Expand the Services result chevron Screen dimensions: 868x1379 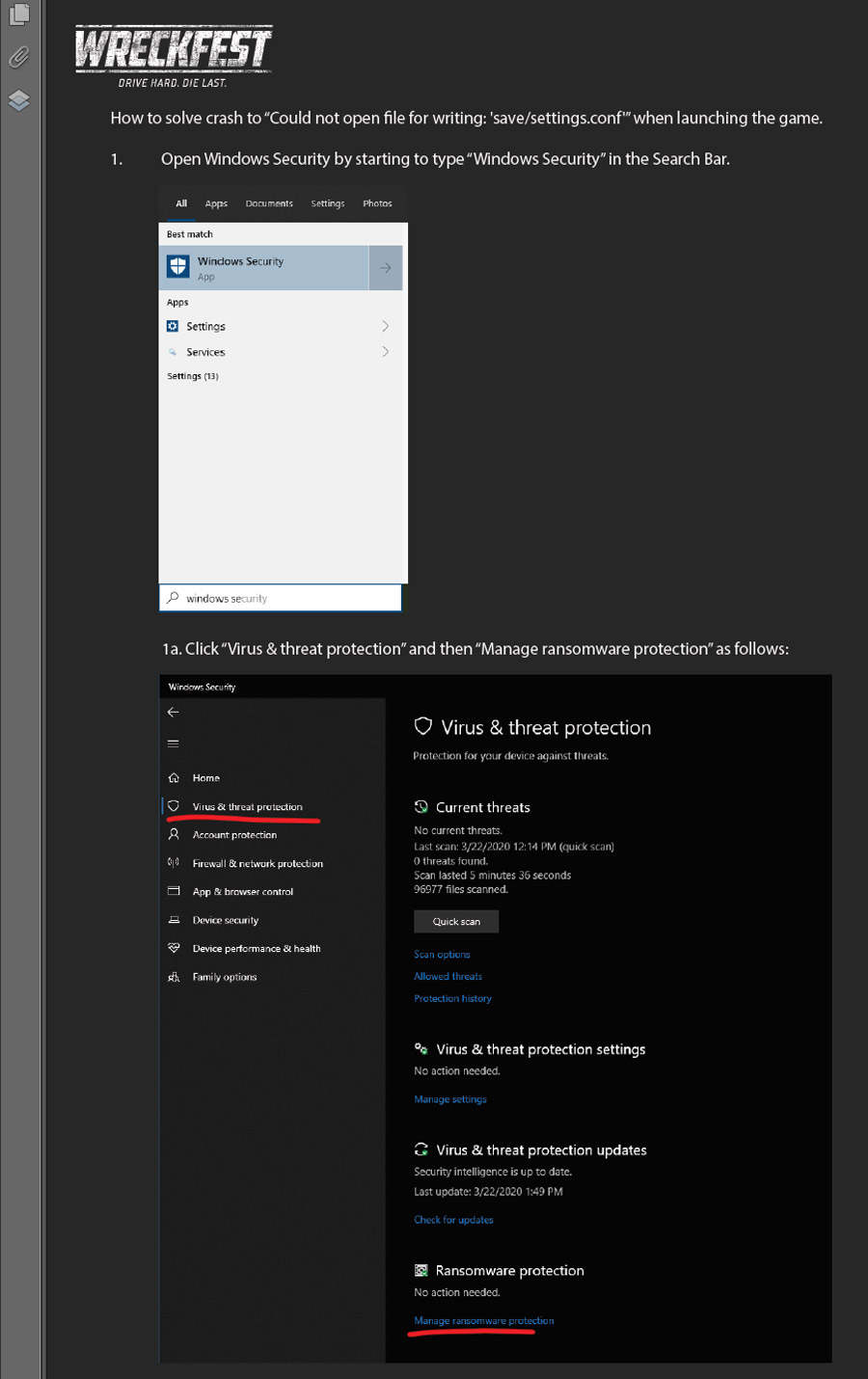coord(386,352)
